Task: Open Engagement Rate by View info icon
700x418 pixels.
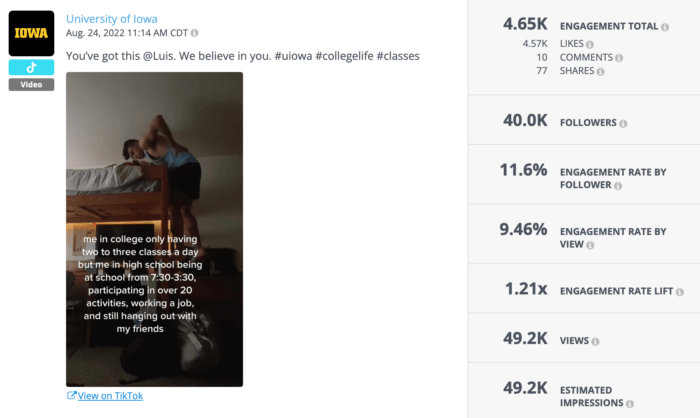Action: click(x=590, y=245)
